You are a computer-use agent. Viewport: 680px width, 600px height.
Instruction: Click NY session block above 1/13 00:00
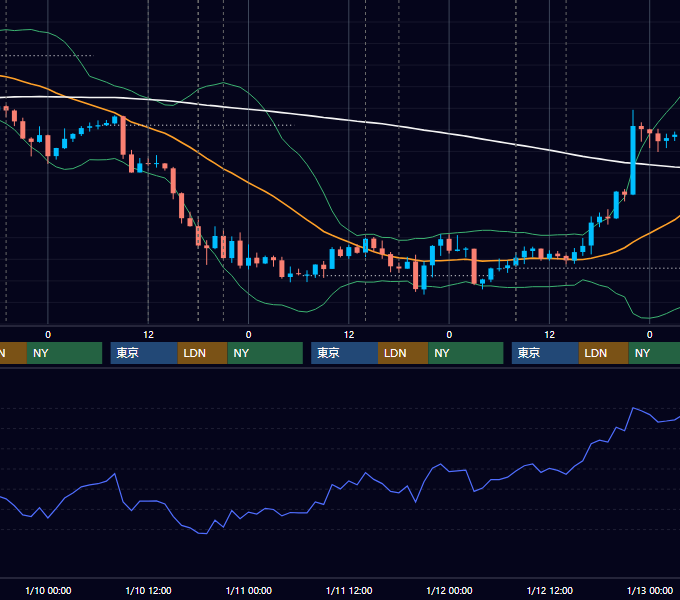point(654,353)
